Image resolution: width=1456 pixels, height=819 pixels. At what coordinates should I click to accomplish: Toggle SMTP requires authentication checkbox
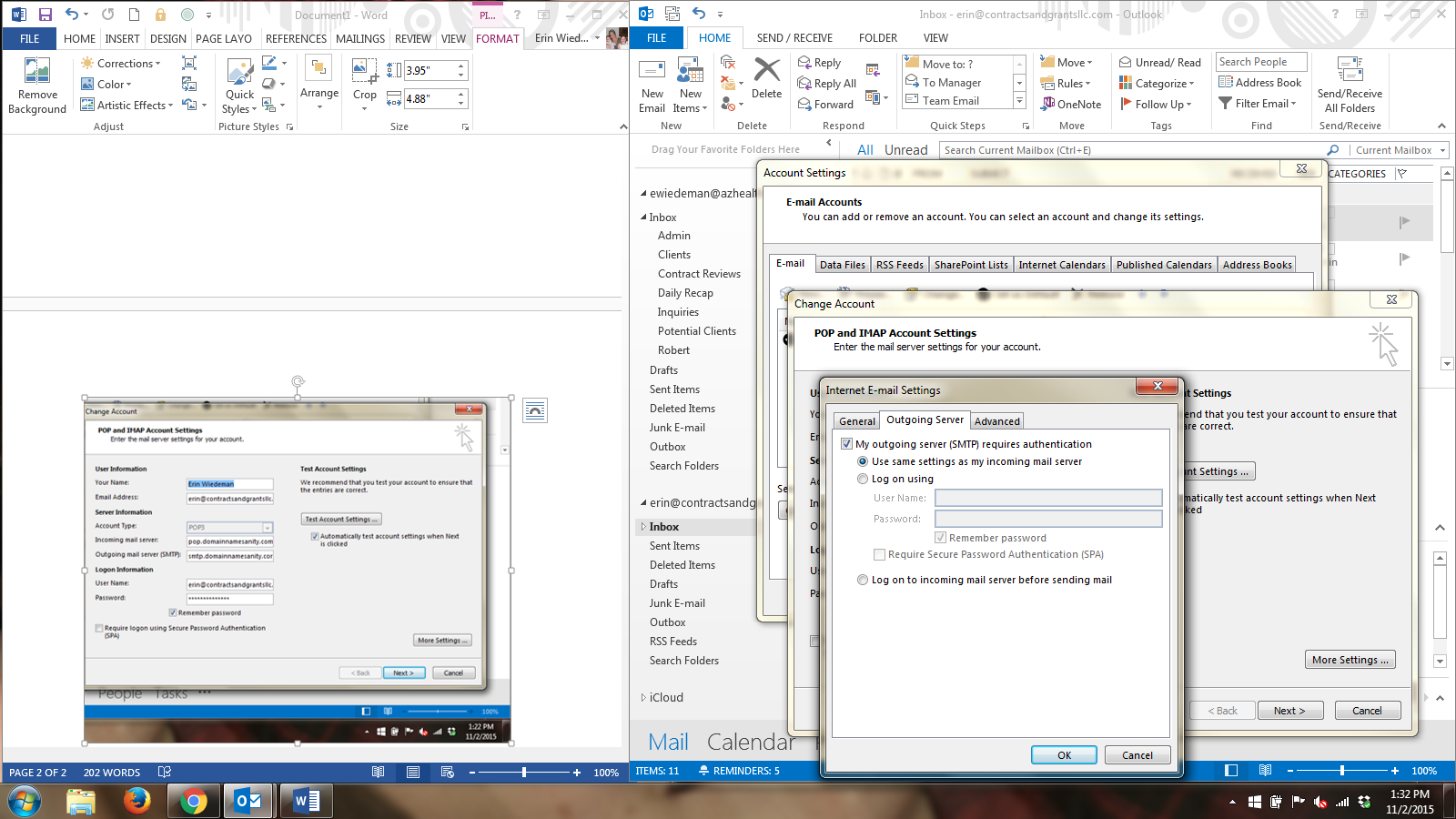point(846,444)
